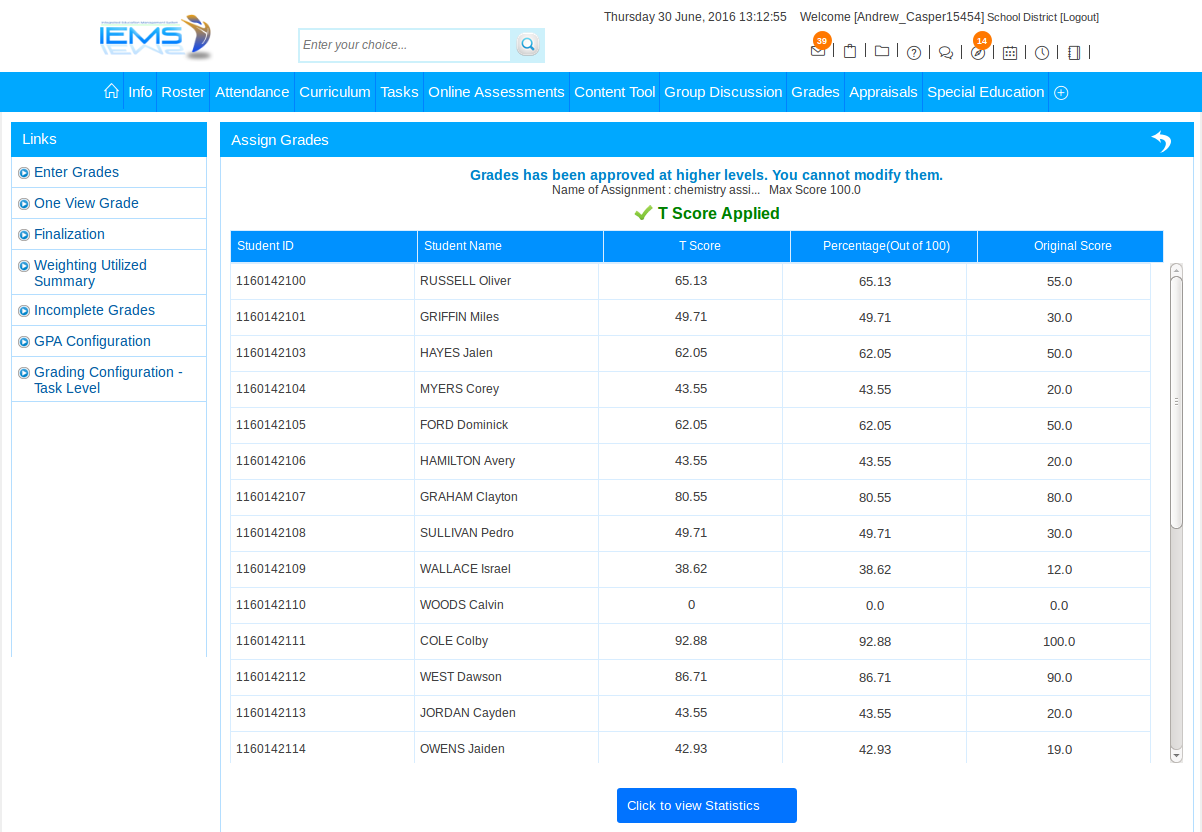
Task: Click the clock icon in header
Action: tap(1042, 53)
